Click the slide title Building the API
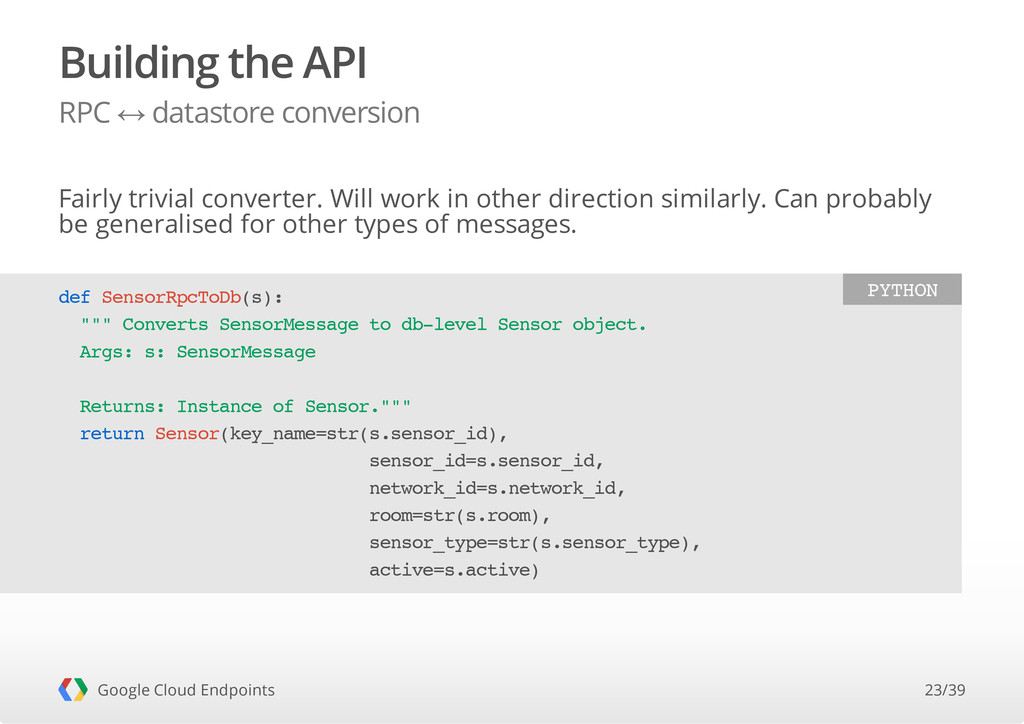The width and height of the screenshot is (1024, 724). tap(213, 63)
